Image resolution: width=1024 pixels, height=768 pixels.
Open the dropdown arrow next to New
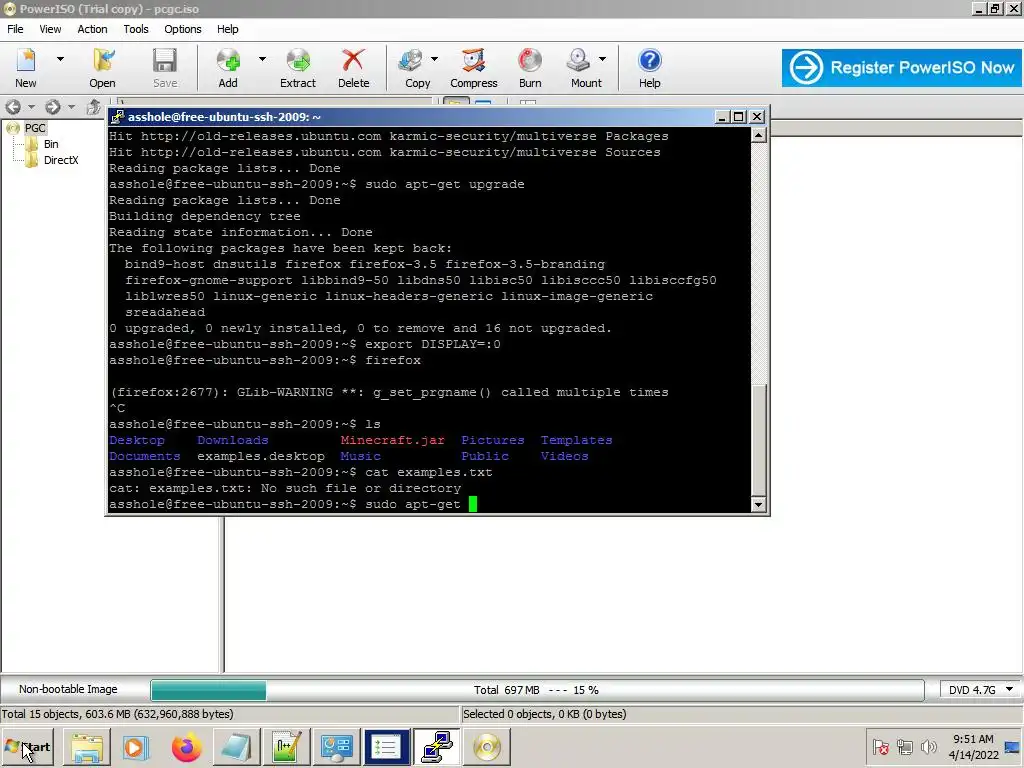point(60,59)
